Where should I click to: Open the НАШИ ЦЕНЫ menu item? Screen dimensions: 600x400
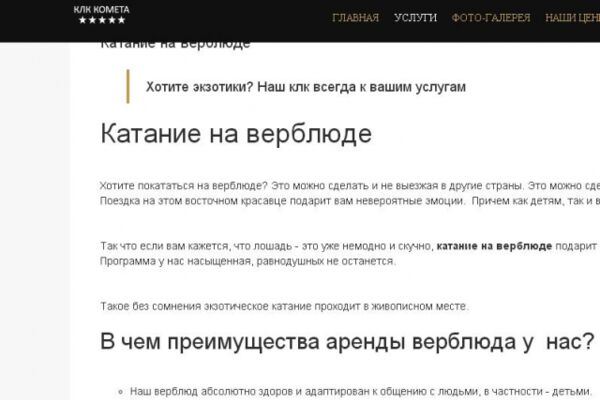572,18
